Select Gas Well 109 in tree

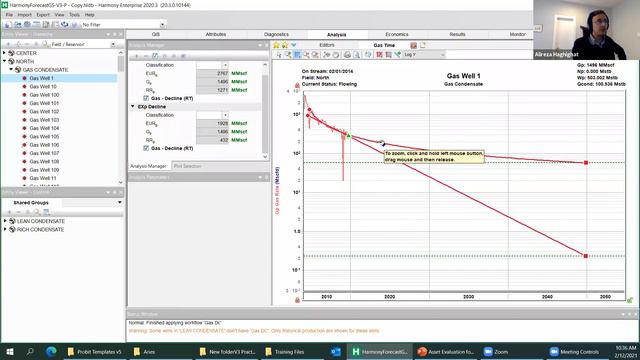(x=44, y=170)
